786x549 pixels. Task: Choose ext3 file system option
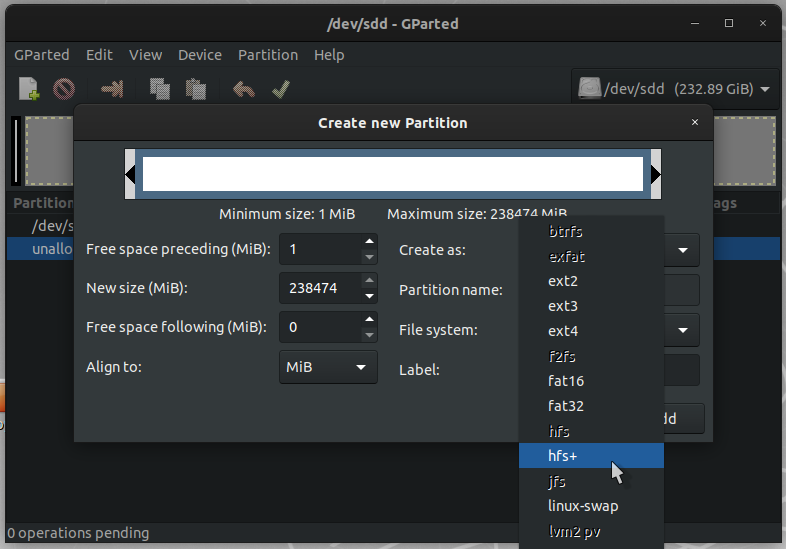pos(592,306)
